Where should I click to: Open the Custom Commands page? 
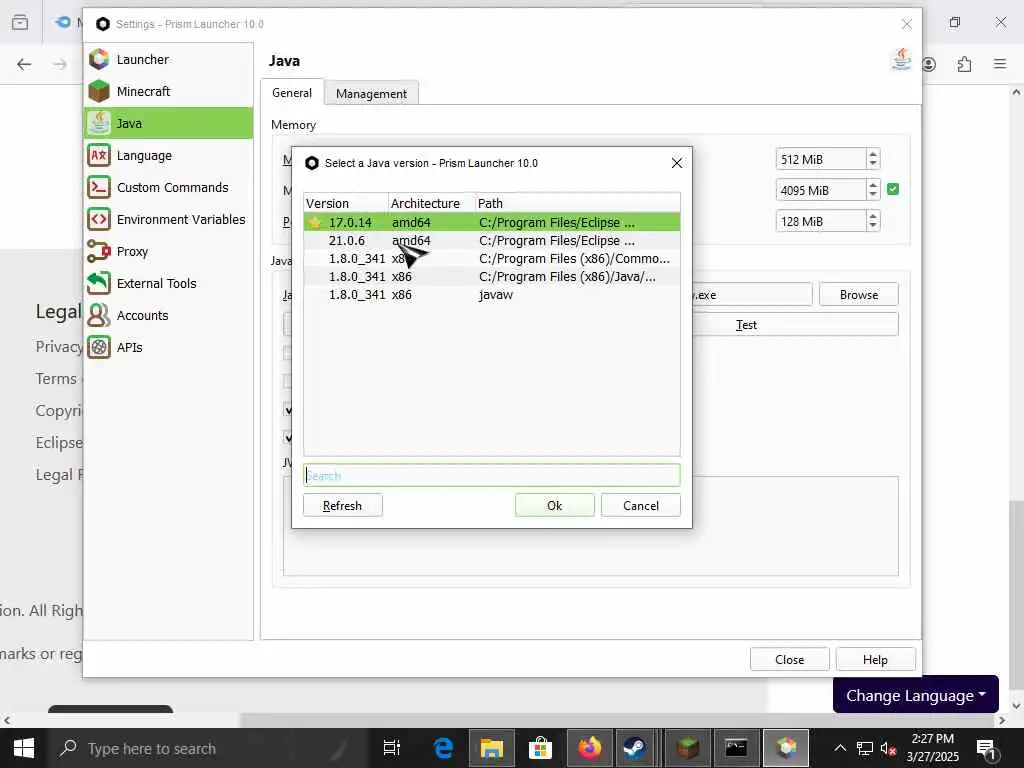[x=168, y=187]
